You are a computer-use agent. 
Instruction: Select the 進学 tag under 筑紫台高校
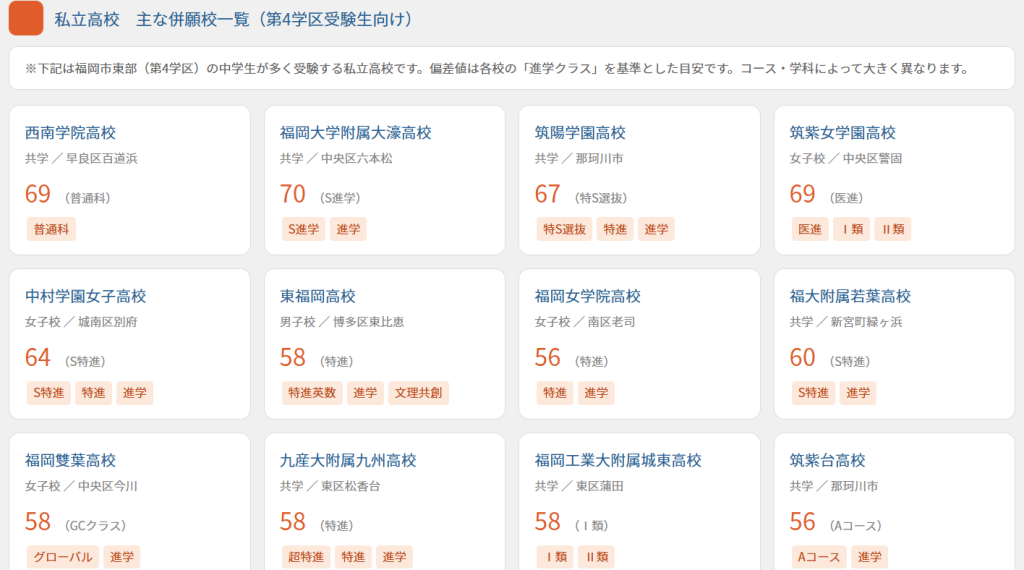(x=870, y=557)
